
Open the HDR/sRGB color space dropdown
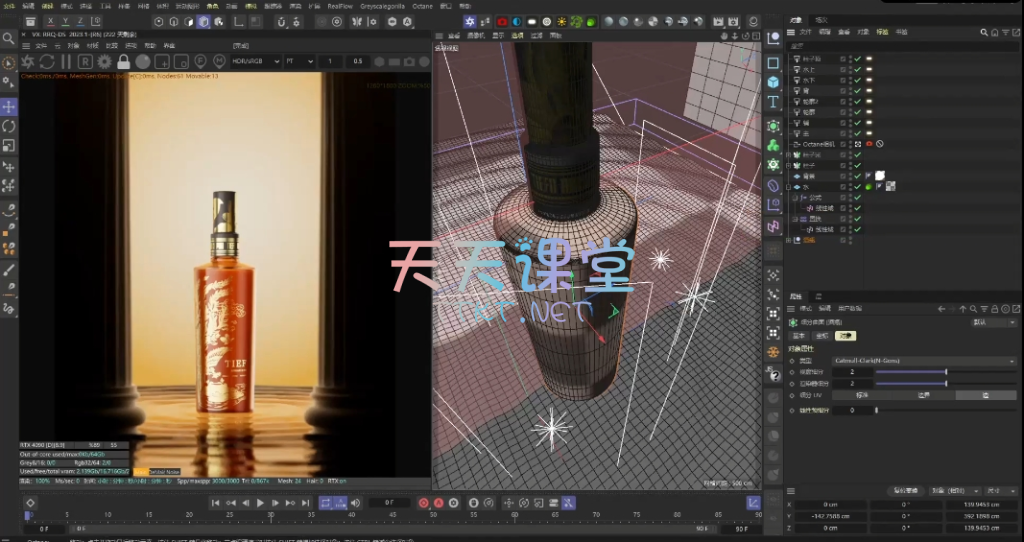(x=251, y=62)
